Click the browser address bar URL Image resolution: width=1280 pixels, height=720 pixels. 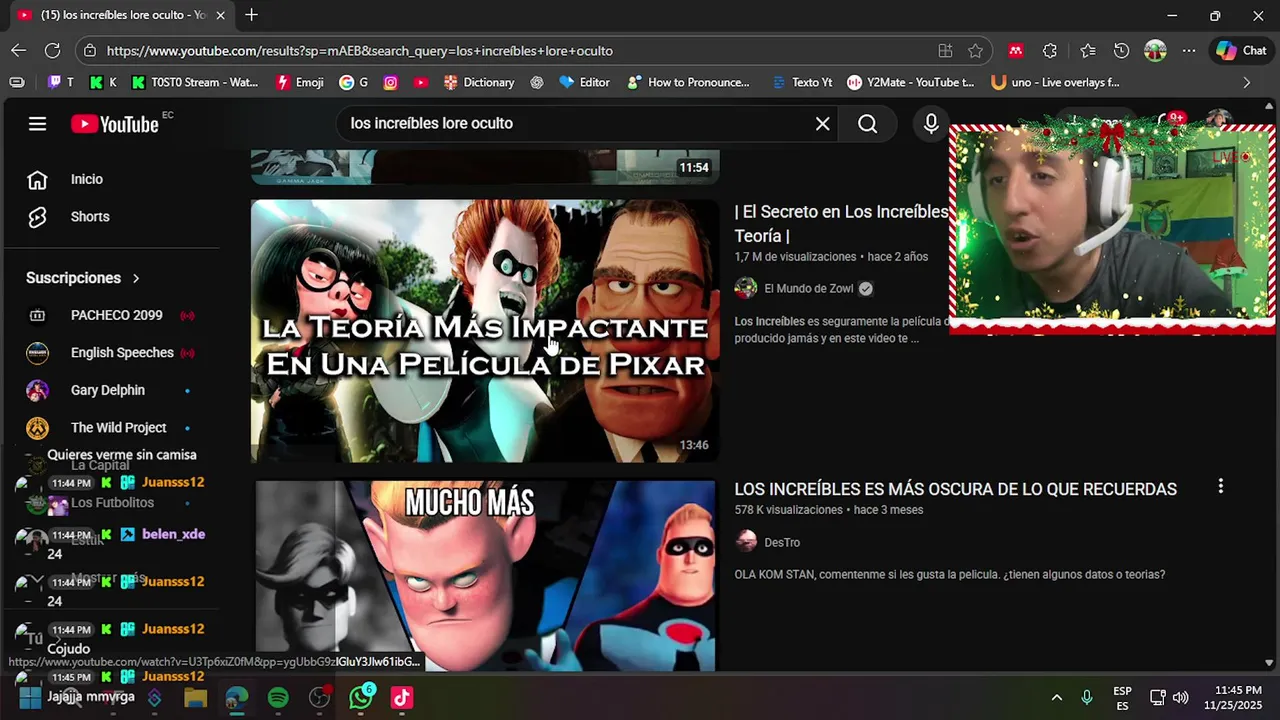tap(360, 51)
